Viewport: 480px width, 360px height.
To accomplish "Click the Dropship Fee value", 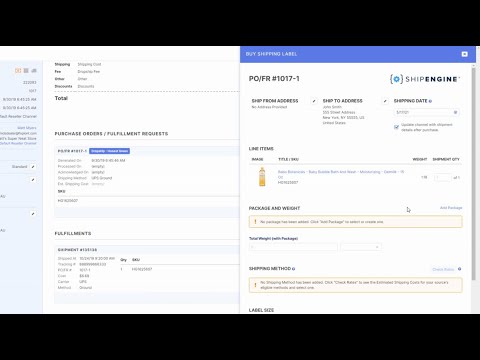I will point(89,72).
